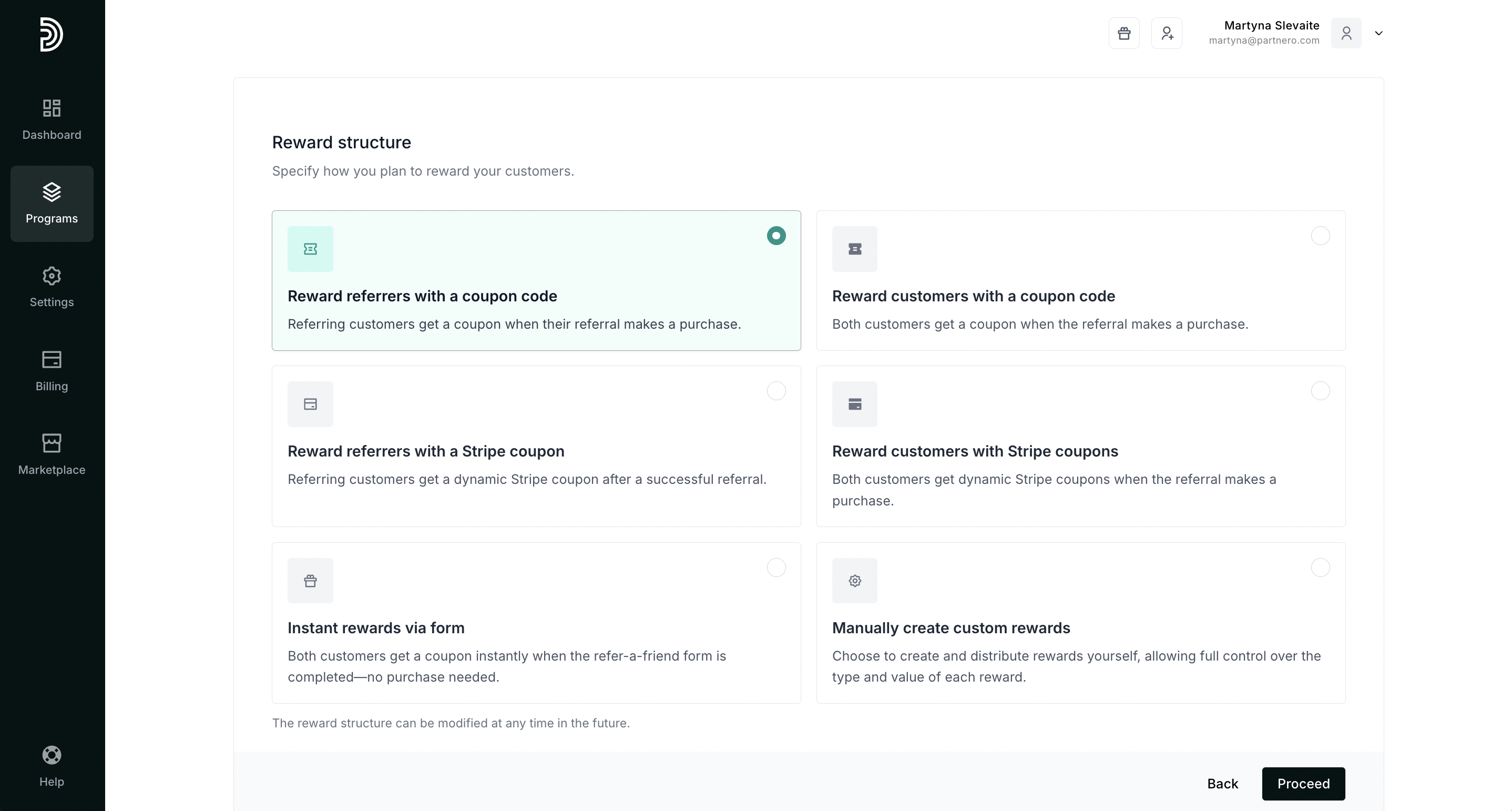Click the add user icon in the header

[1166, 34]
